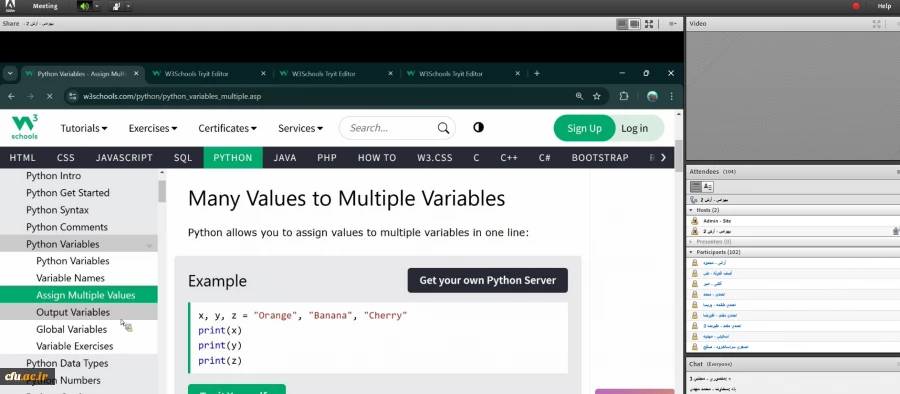Toggle W3Schools dark mode

coord(479,128)
